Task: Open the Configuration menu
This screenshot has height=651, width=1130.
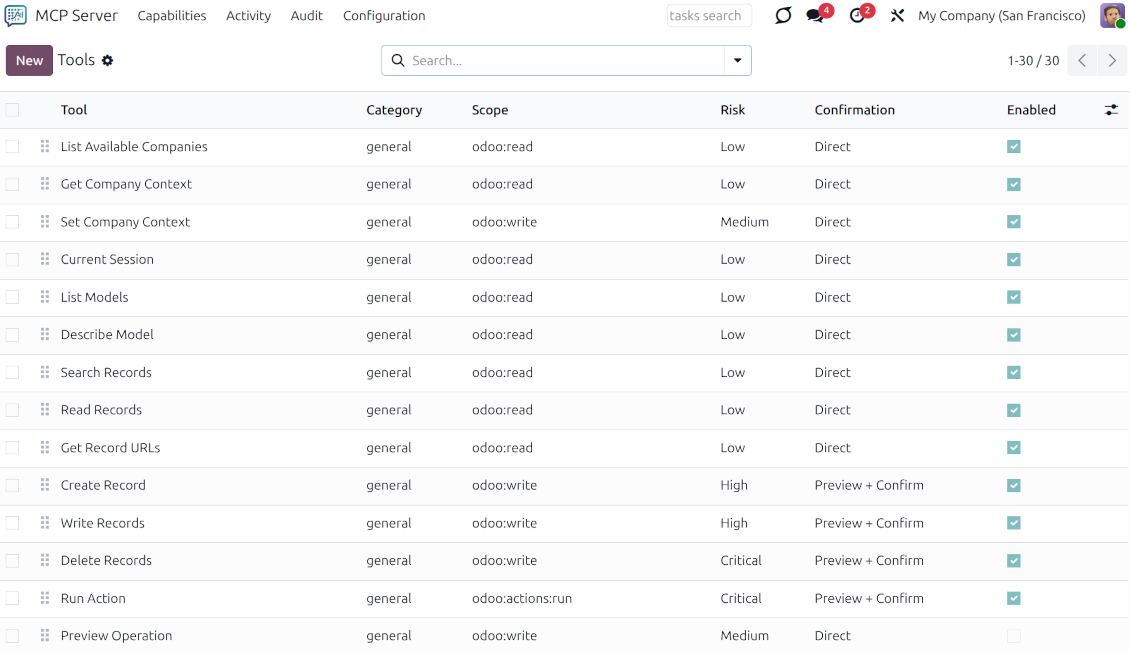Action: coord(384,15)
